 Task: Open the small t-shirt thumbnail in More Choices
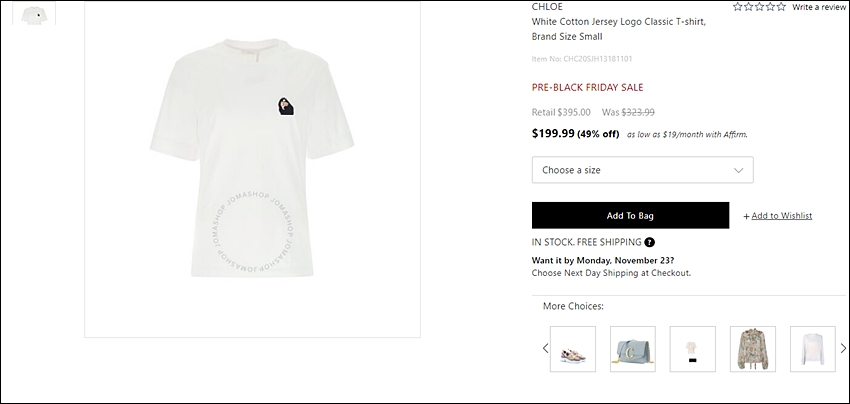tap(692, 349)
